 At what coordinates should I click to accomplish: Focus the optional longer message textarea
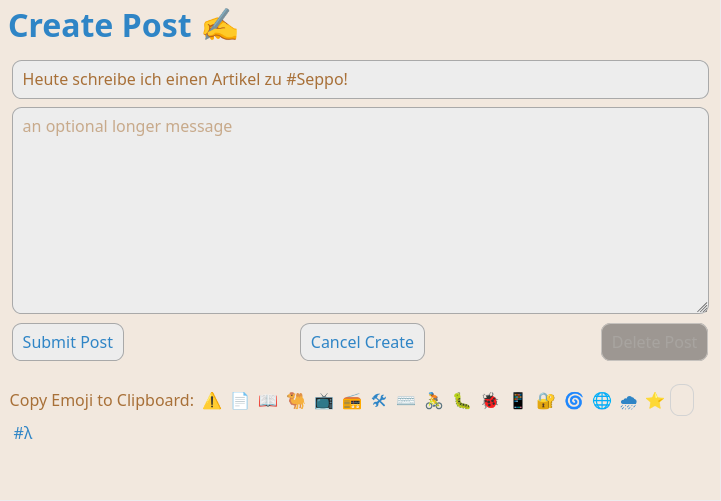(x=360, y=211)
